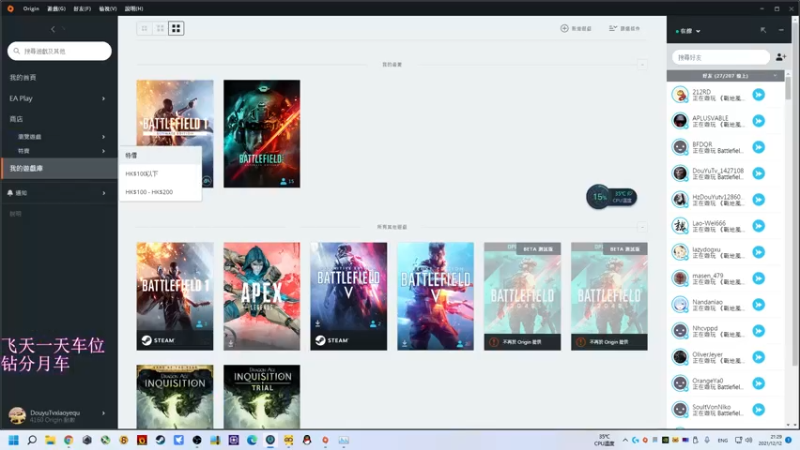
Task: Expand the EA Play submenu
Action: click(104, 98)
